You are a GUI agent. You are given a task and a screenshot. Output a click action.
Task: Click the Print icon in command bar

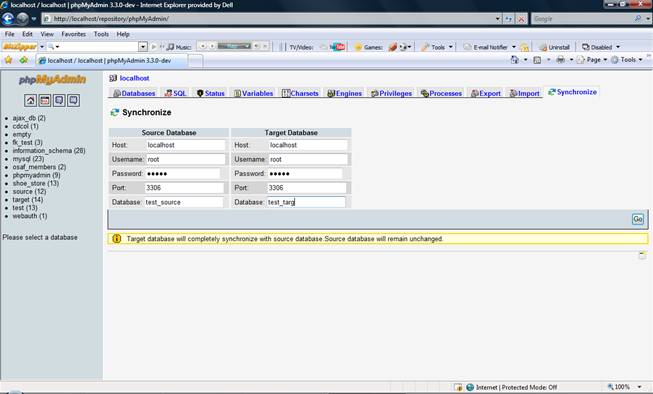[561, 60]
